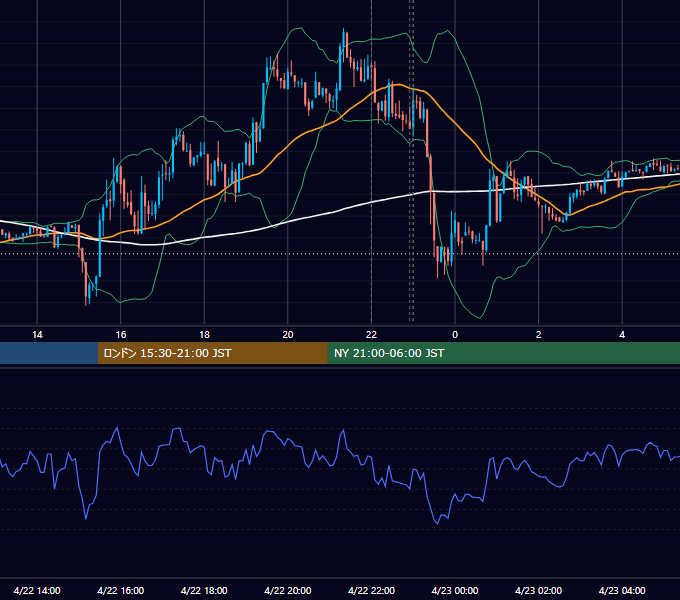
Task: Click the 0 hour axis label
Action: point(455,335)
